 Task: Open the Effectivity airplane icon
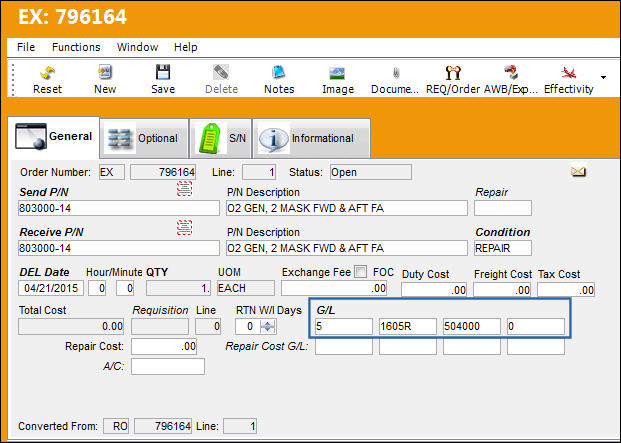tap(568, 73)
